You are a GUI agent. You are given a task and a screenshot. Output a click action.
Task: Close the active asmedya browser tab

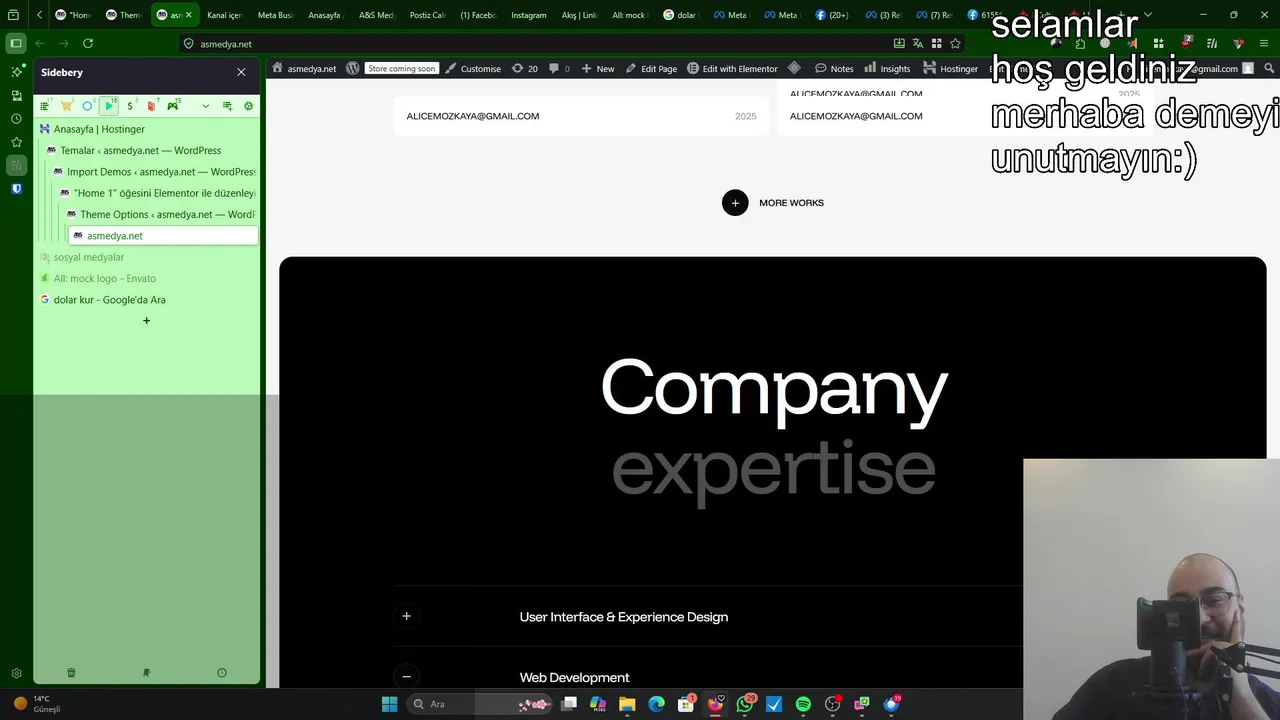pyautogui.click(x=188, y=15)
